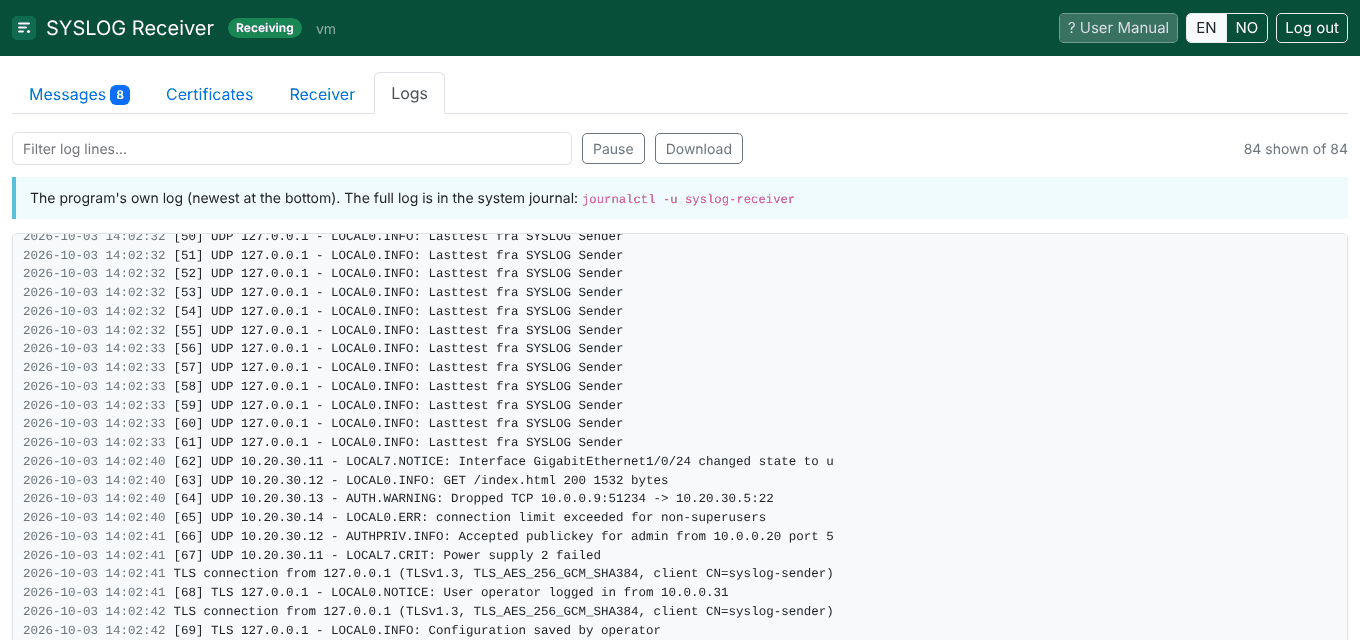Image resolution: width=1360 pixels, height=640 pixels.
Task: Switch language to EN
Action: (1206, 28)
